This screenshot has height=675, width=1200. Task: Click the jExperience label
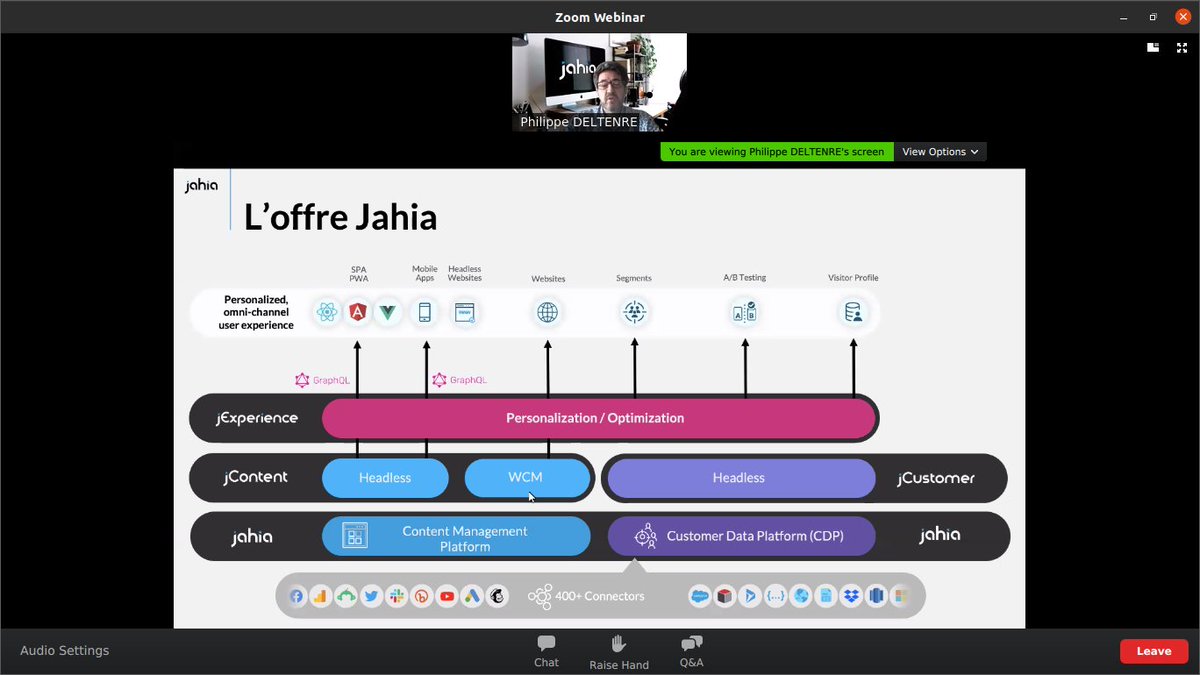tap(257, 418)
